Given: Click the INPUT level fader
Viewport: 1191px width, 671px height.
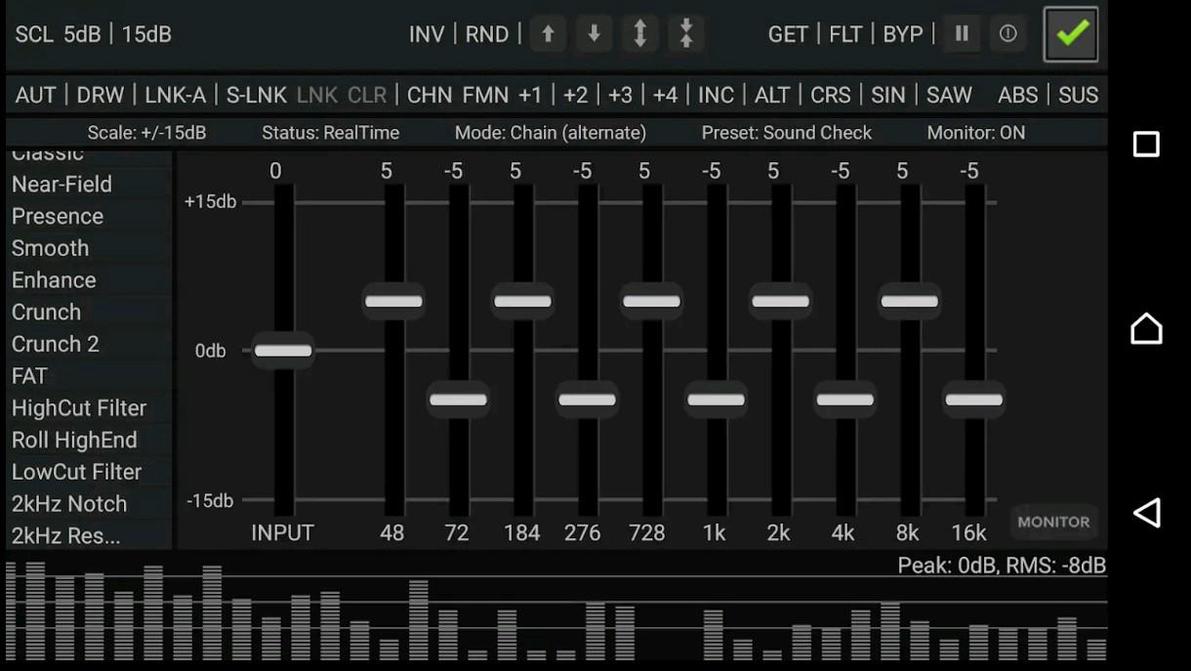Looking at the screenshot, I should point(283,350).
